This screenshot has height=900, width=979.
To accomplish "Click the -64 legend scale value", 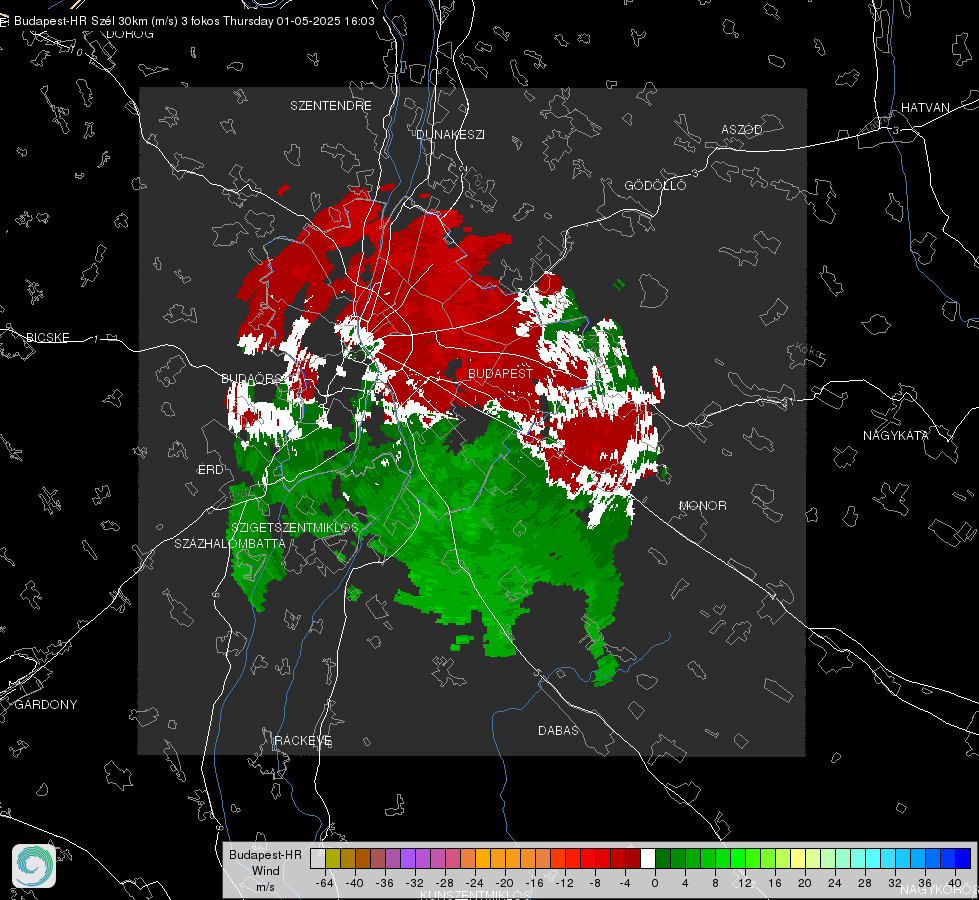I will [x=325, y=883].
